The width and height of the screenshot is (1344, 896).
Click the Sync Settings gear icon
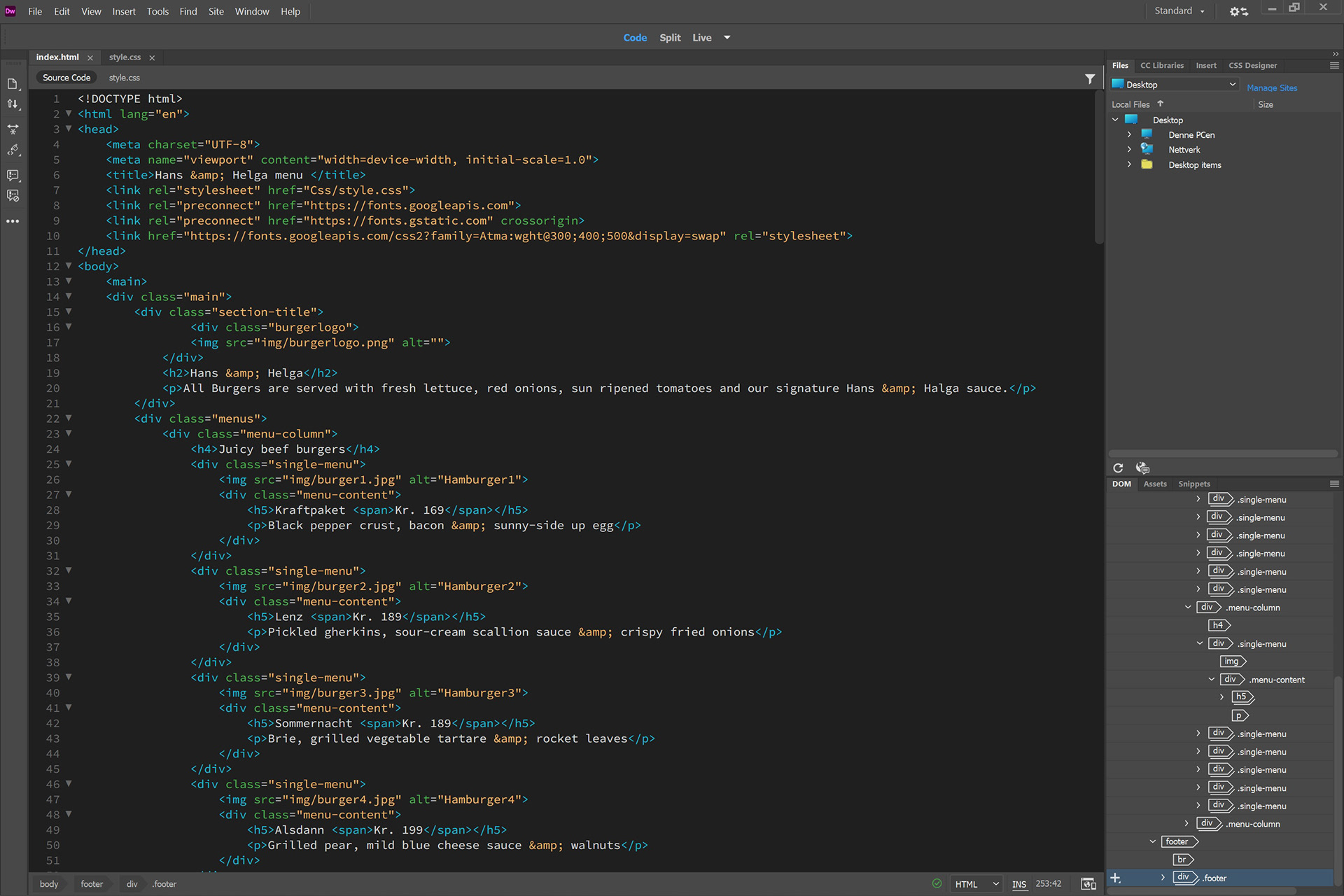(1238, 11)
